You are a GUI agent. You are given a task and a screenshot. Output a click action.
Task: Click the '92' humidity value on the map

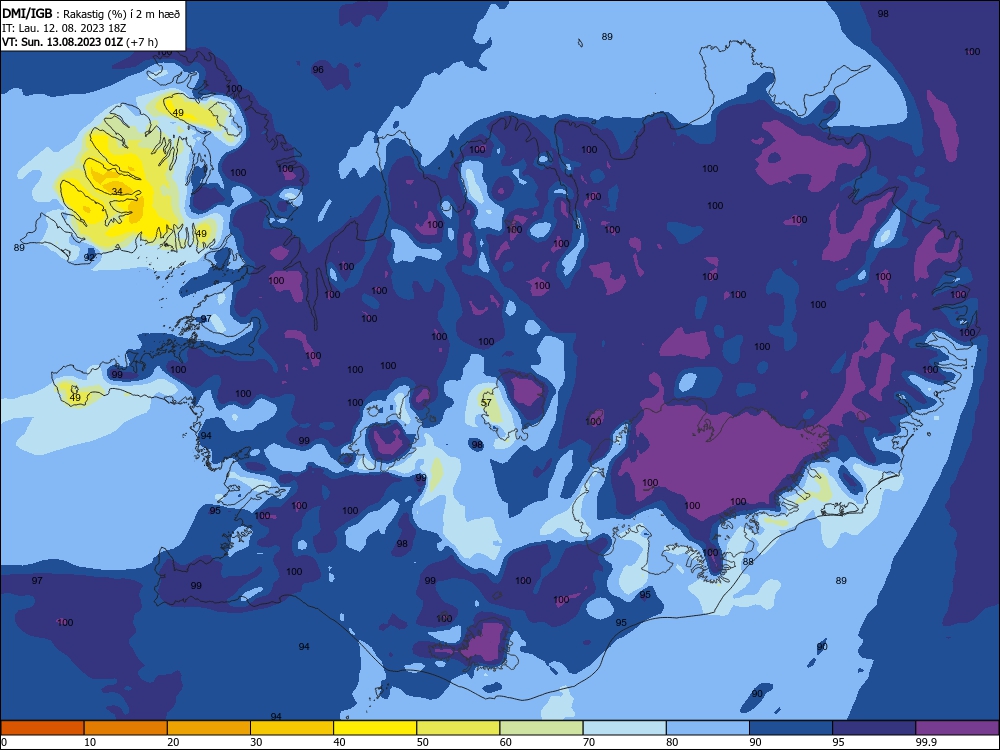(x=89, y=258)
